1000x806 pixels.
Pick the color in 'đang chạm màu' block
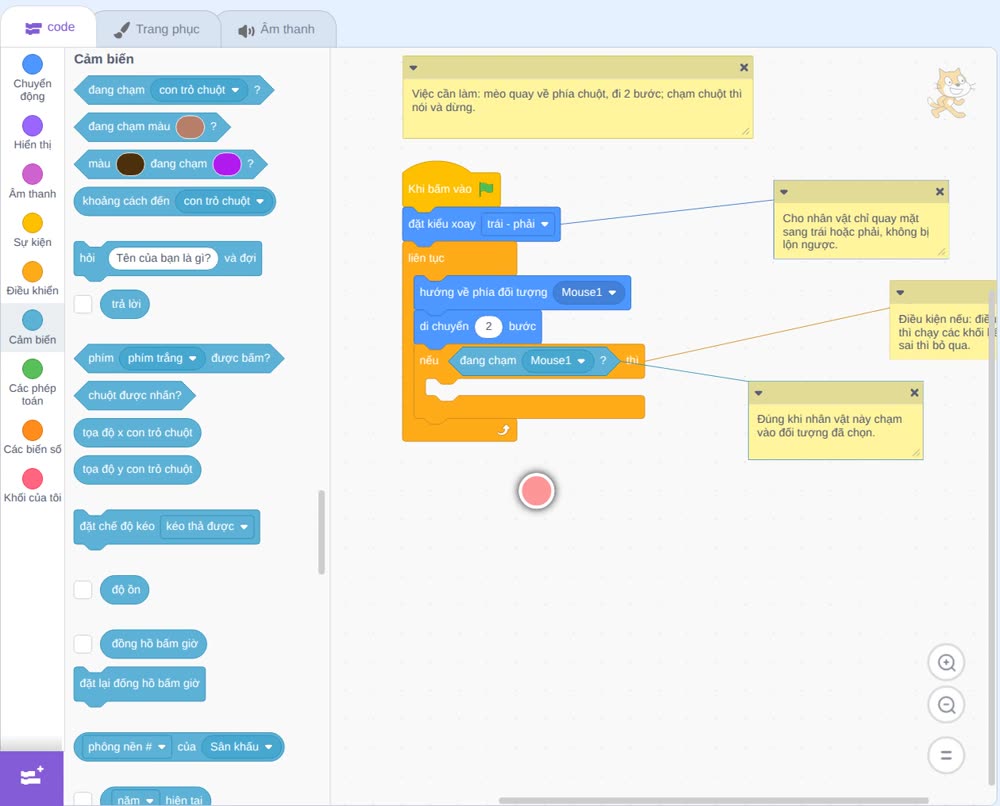click(190, 127)
